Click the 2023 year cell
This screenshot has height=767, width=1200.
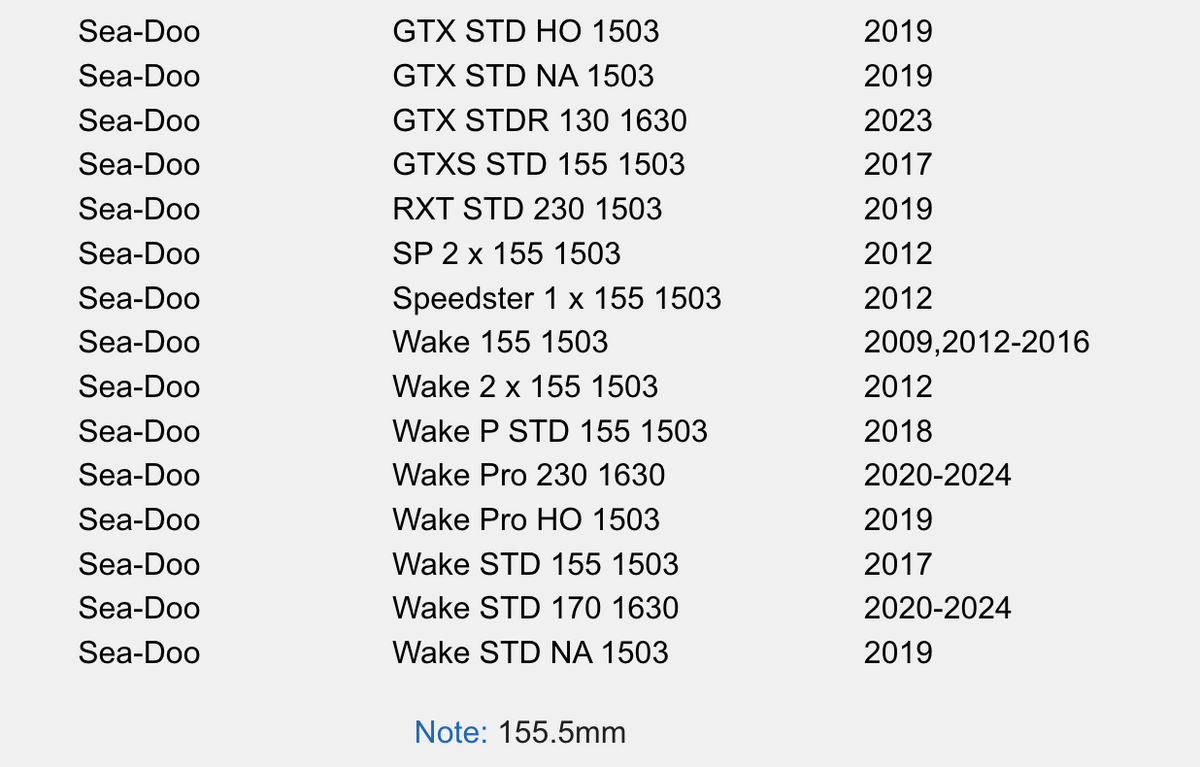point(897,121)
